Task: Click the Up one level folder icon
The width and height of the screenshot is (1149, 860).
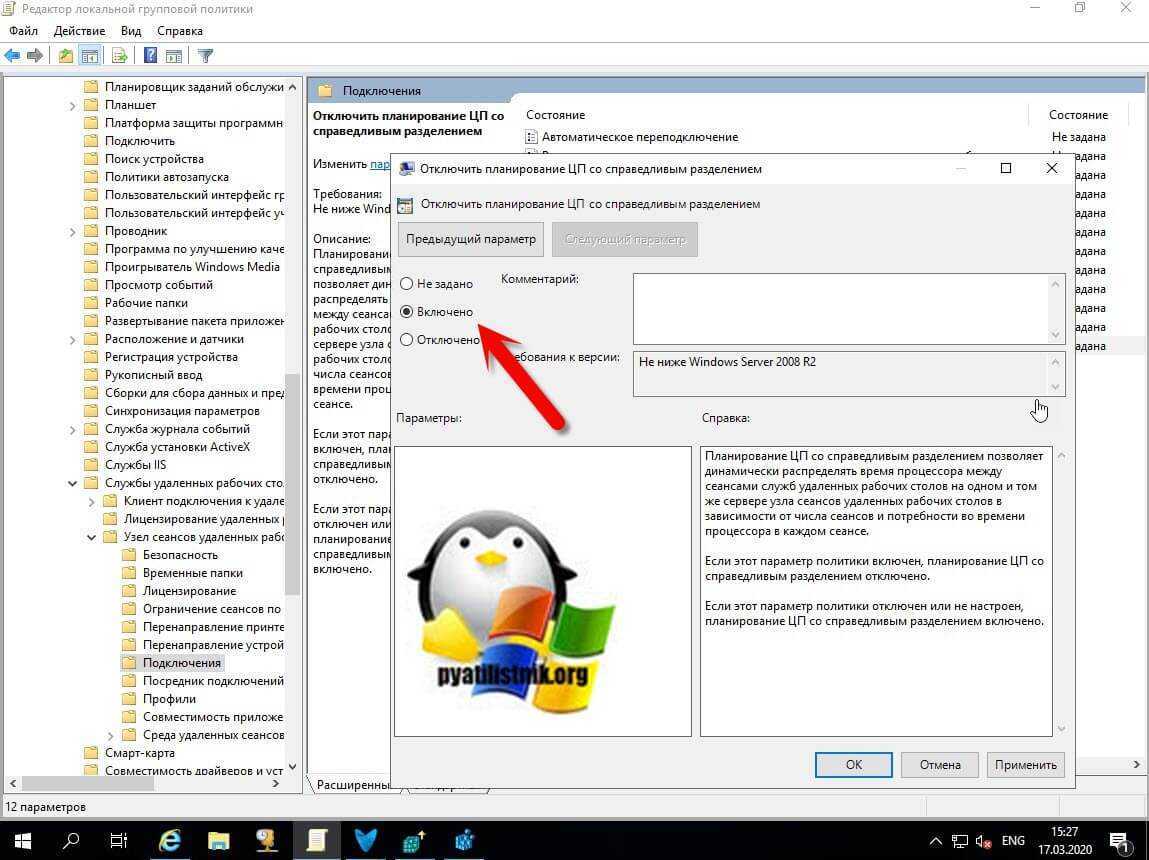Action: coord(66,56)
